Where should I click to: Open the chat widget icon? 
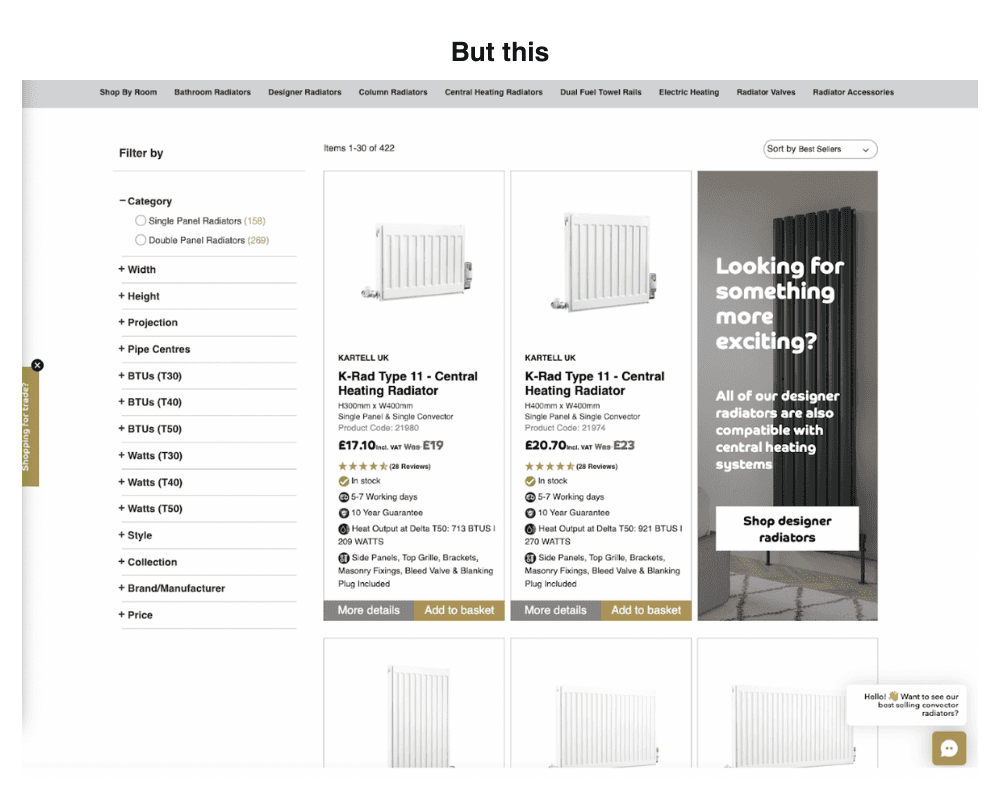pos(948,748)
